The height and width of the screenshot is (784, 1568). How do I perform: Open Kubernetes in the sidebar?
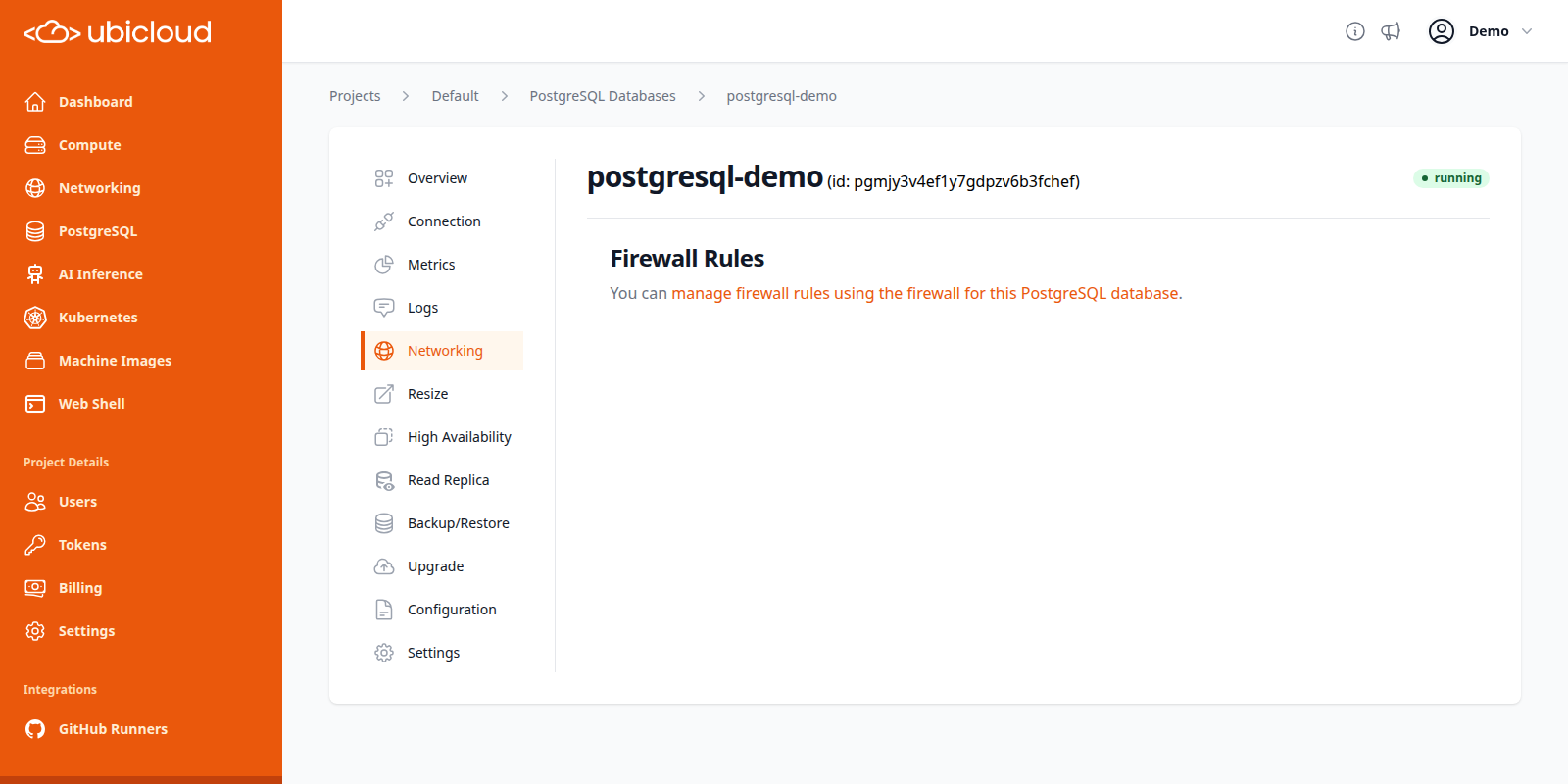(141, 318)
